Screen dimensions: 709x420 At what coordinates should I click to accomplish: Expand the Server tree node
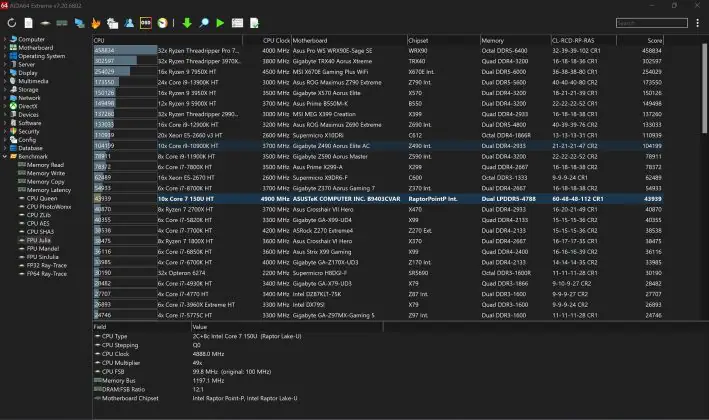[5, 64]
